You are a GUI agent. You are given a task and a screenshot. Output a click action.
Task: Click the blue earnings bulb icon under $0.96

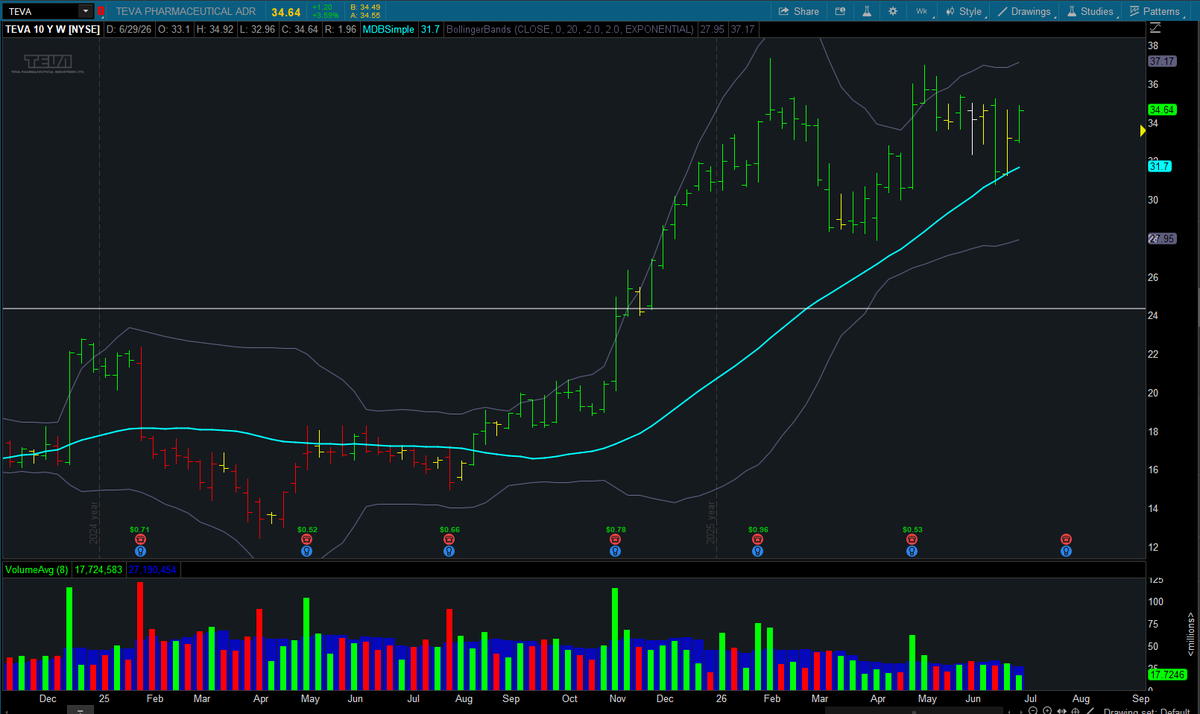pyautogui.click(x=759, y=550)
